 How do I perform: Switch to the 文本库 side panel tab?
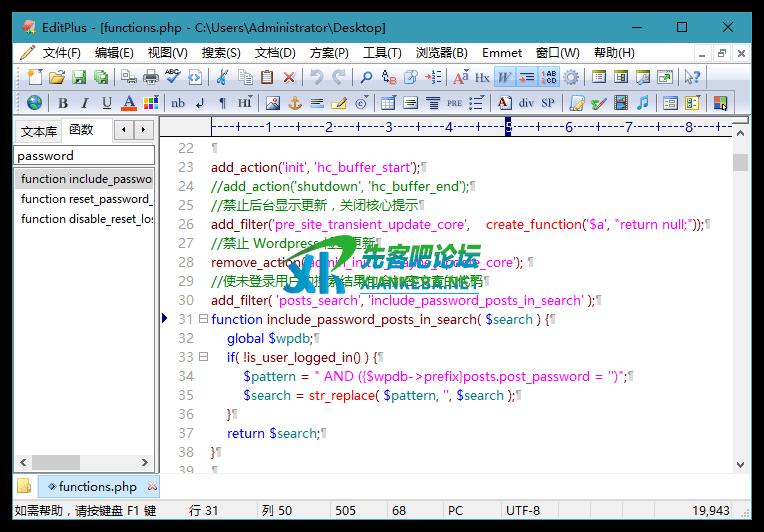coord(38,131)
